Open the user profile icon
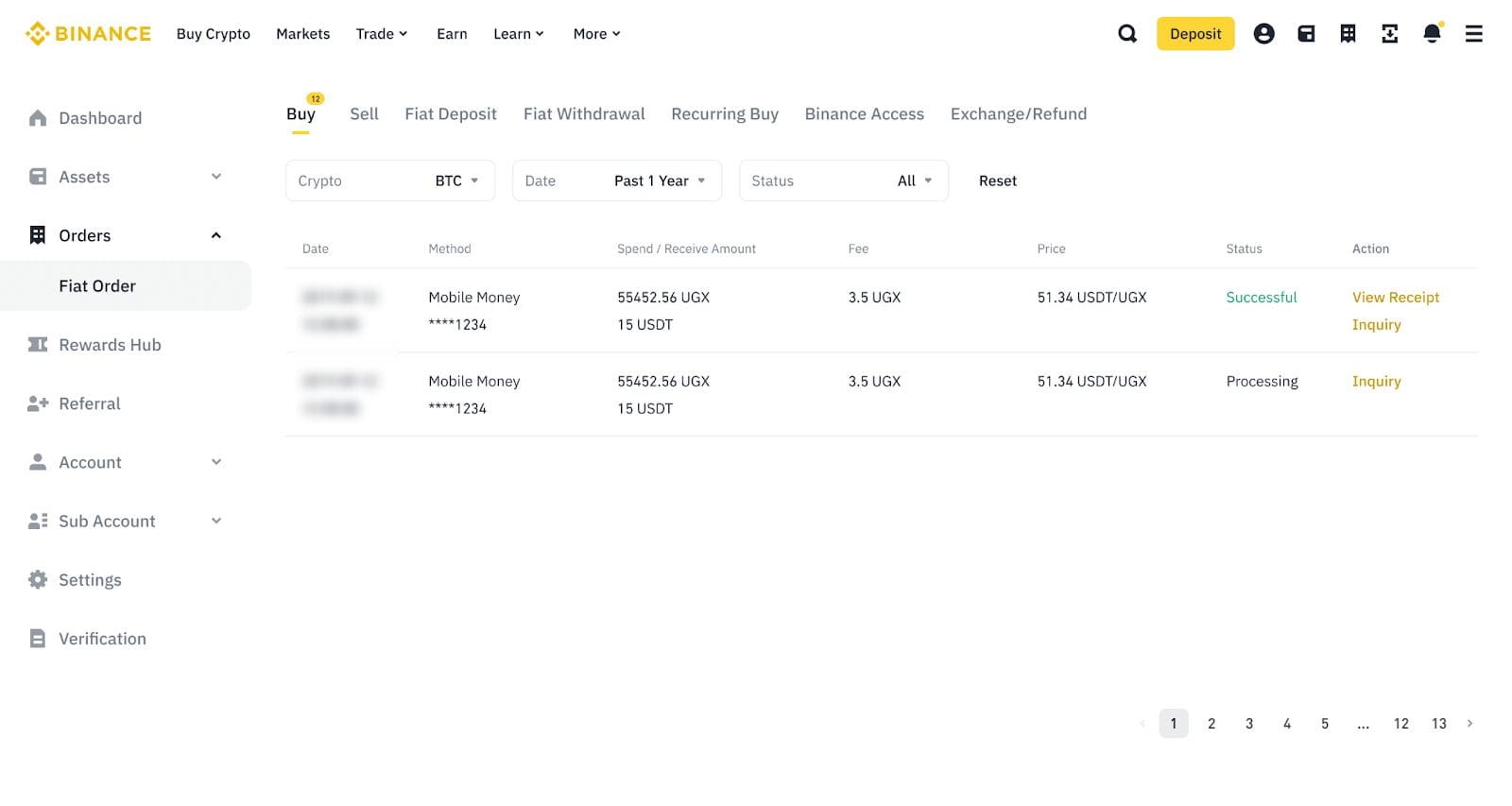This screenshot has width=1512, height=806. click(x=1263, y=34)
